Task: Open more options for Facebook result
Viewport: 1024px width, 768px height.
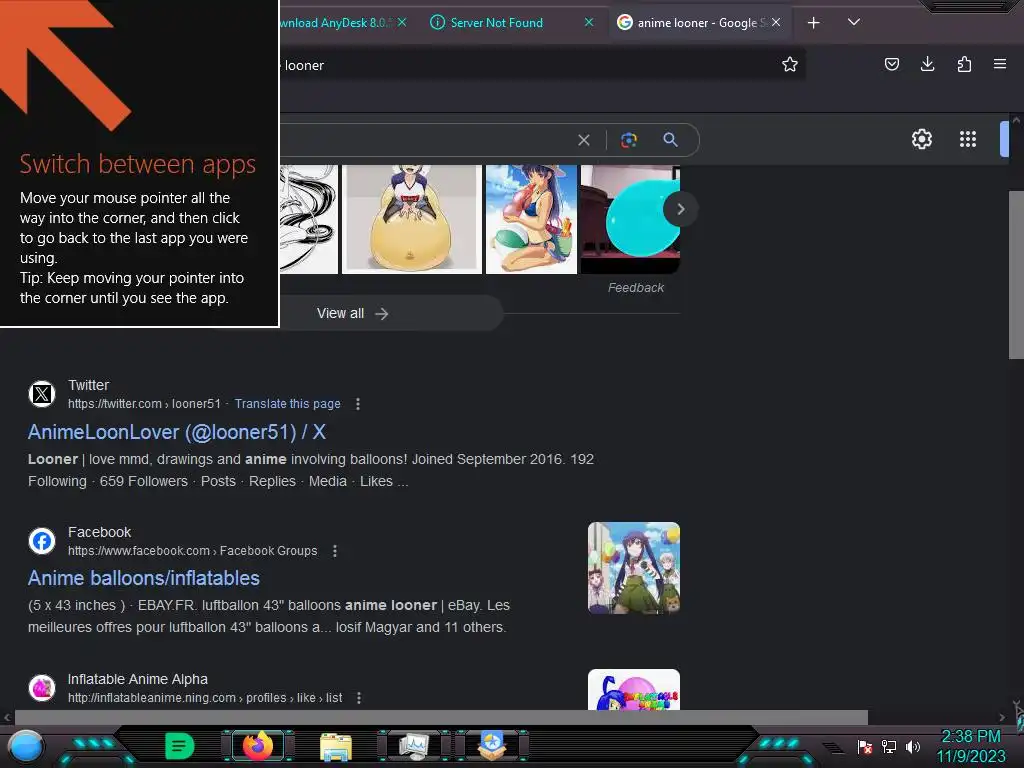Action: pyautogui.click(x=335, y=551)
